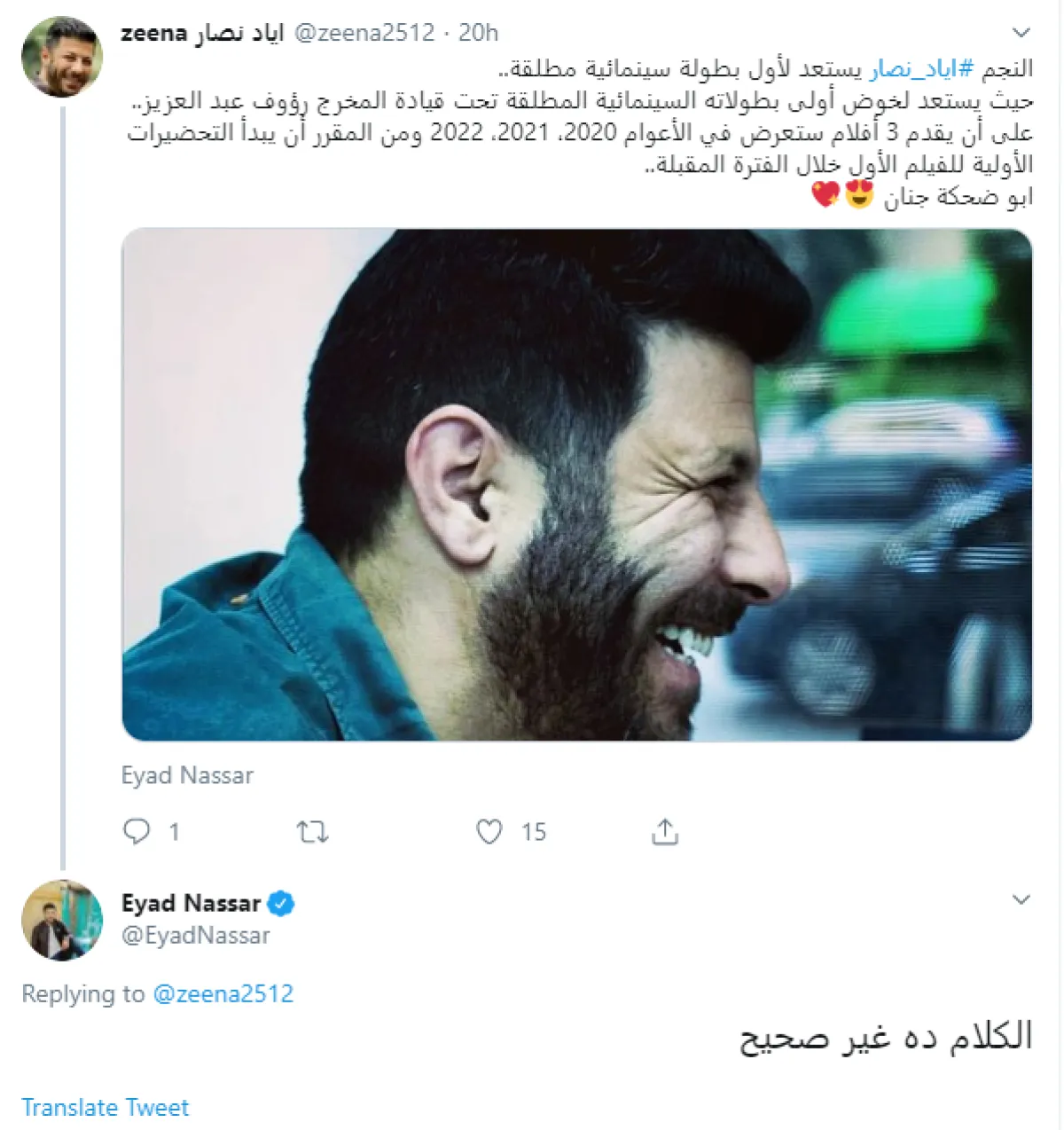This screenshot has width=1064, height=1130.
Task: Click the 15 likes count
Action: point(534,832)
